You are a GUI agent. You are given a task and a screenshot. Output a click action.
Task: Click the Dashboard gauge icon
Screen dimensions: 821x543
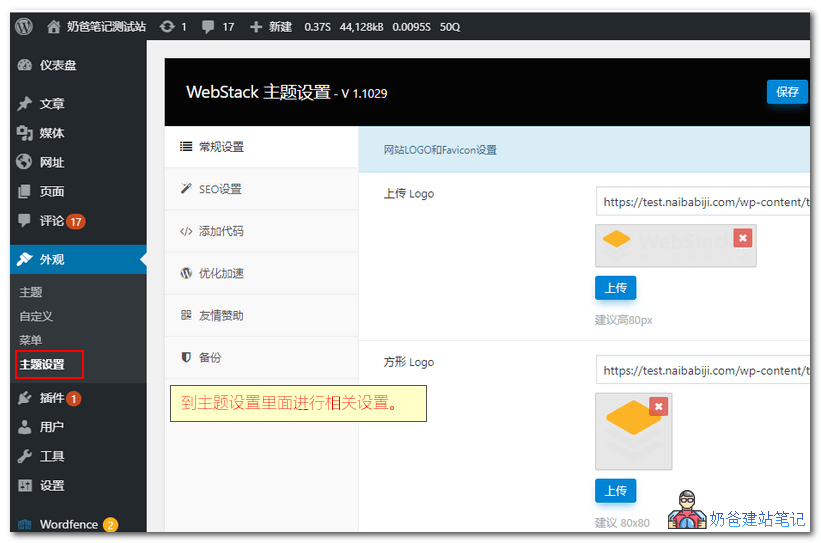coord(25,65)
